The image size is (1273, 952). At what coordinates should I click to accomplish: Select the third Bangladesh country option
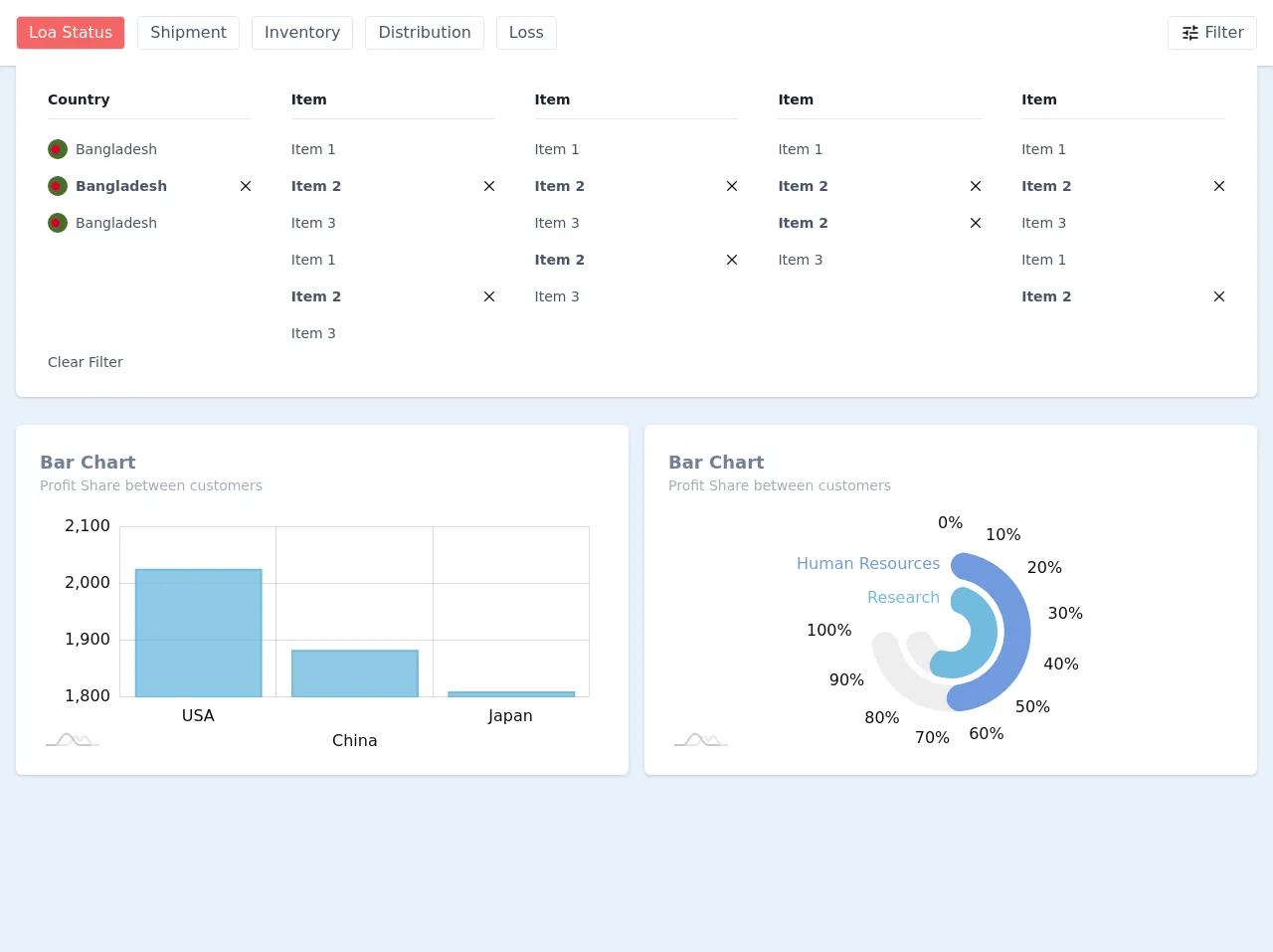point(115,223)
